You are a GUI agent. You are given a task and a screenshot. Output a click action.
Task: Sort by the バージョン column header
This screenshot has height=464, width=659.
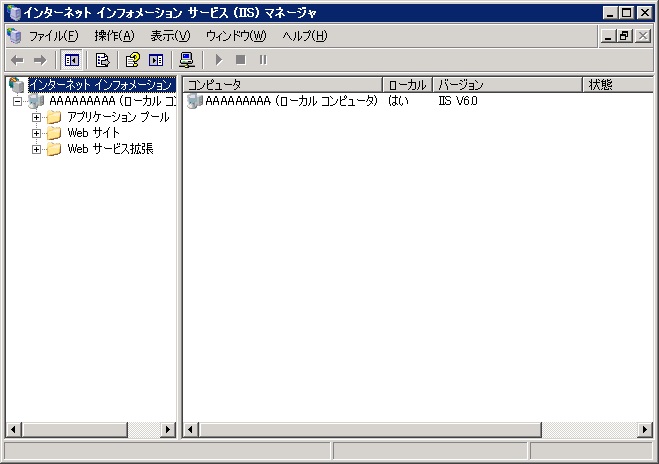tap(506, 85)
